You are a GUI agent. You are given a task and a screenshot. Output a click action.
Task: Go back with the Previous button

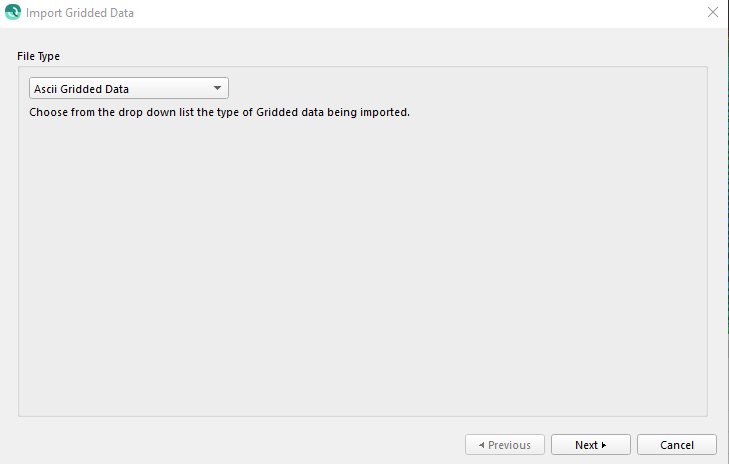(505, 445)
